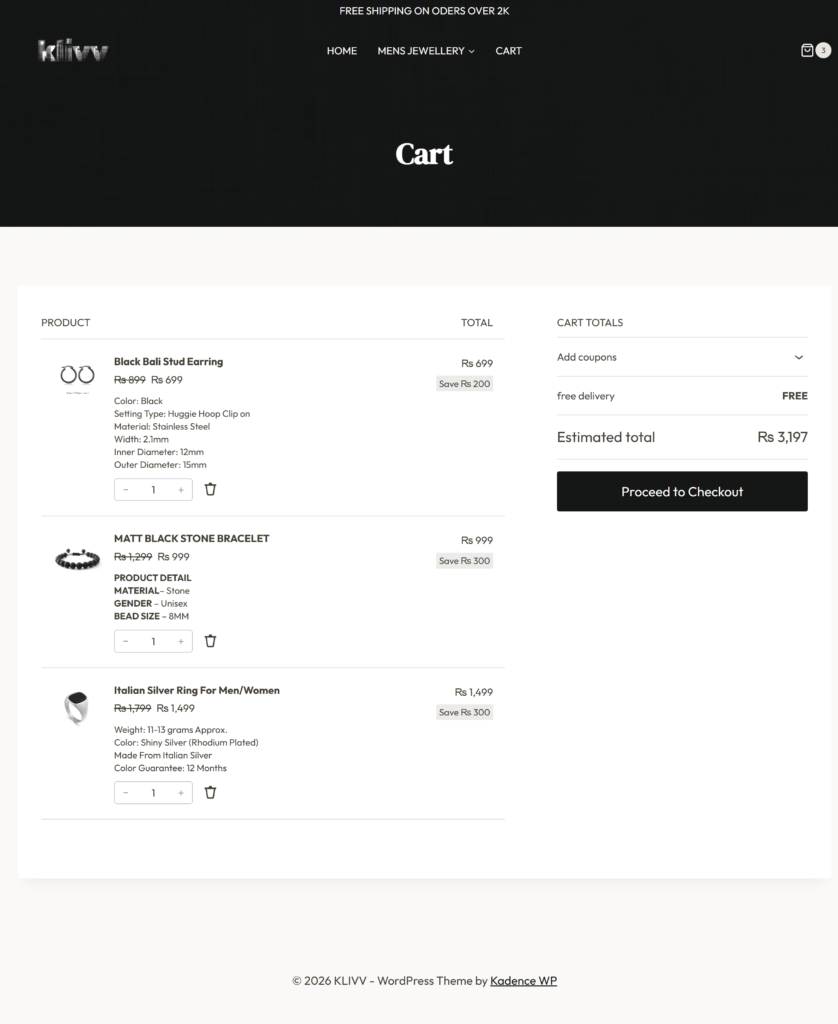
Task: Open the MENS JEWELLERY dropdown menu
Action: [426, 51]
